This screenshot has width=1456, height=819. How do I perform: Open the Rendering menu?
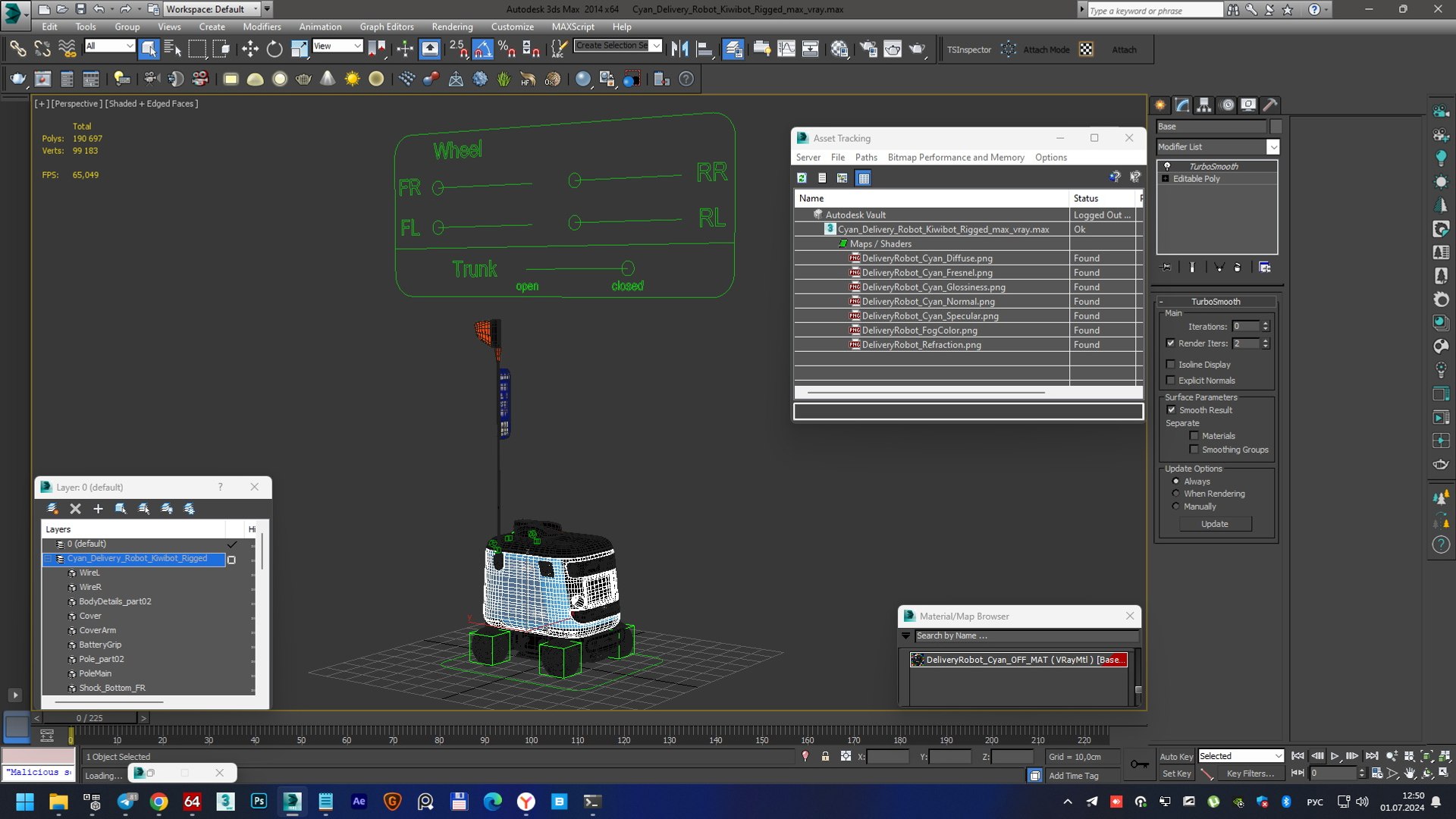click(x=452, y=27)
